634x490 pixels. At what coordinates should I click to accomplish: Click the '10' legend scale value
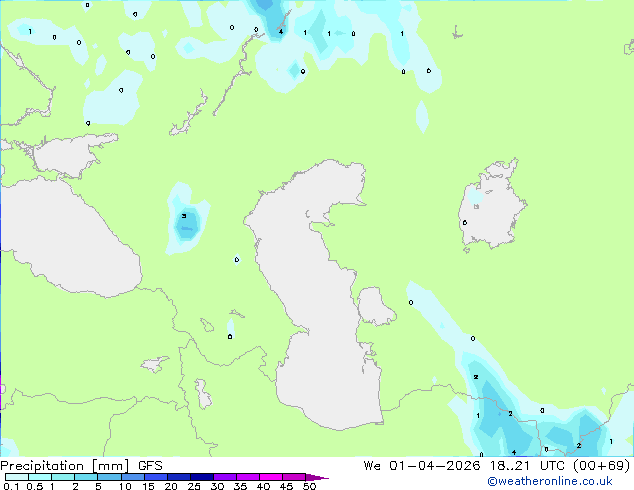coord(125,486)
